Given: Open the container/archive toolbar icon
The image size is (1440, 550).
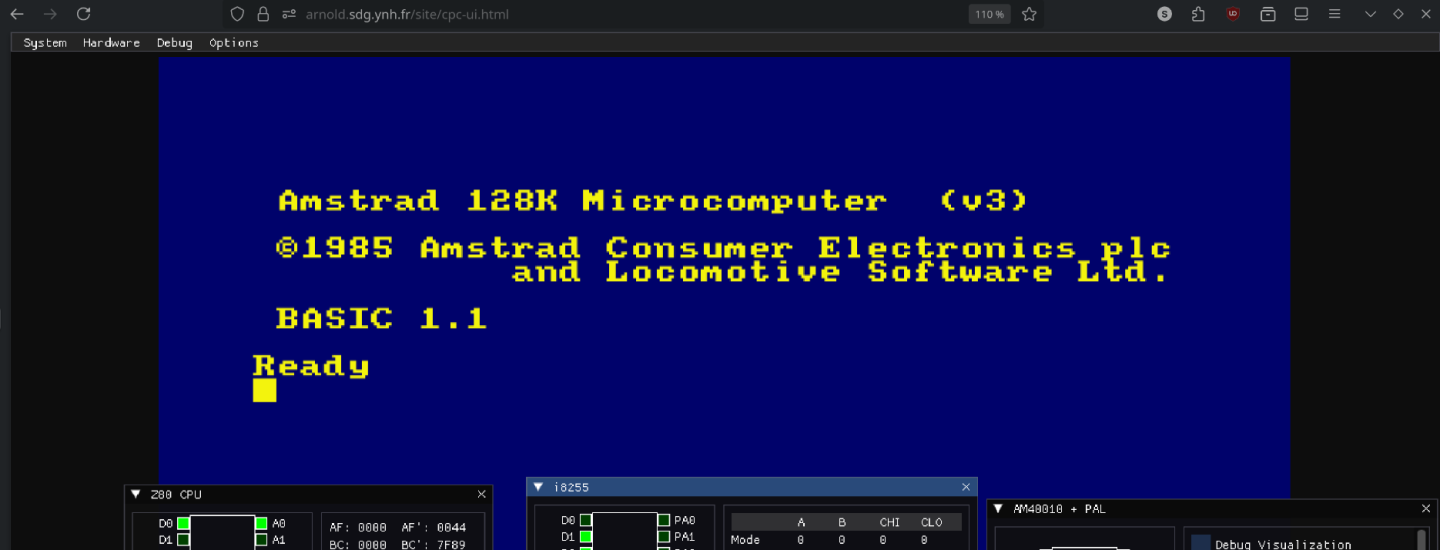Looking at the screenshot, I should coord(1268,14).
